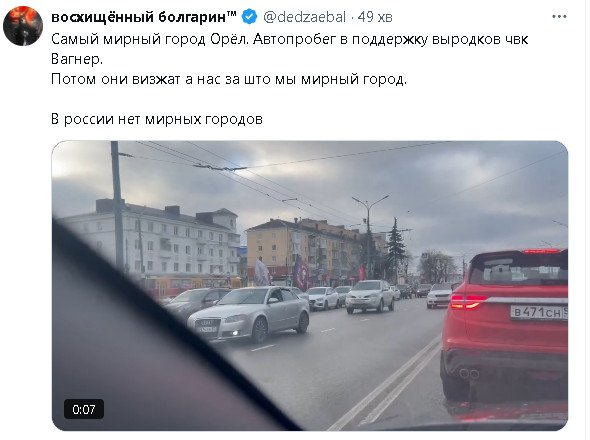The width and height of the screenshot is (590, 440).
Task: Click the 0:07 video duration badge
Action: point(84,409)
